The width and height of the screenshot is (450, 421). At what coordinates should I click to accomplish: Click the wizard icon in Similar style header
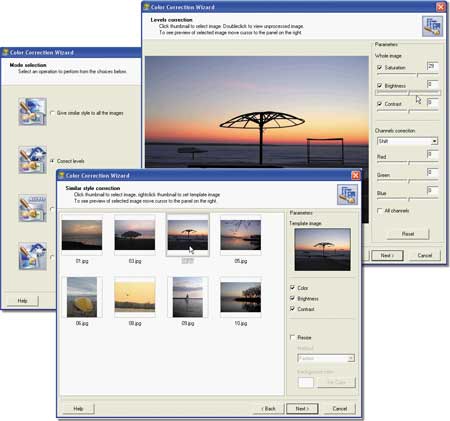[347, 194]
